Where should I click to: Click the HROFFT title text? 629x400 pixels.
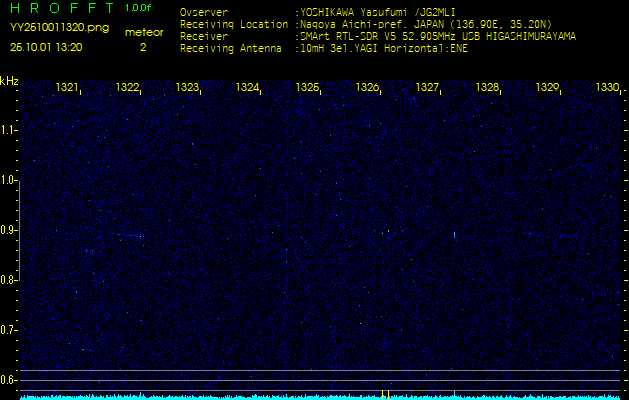[x=60, y=9]
